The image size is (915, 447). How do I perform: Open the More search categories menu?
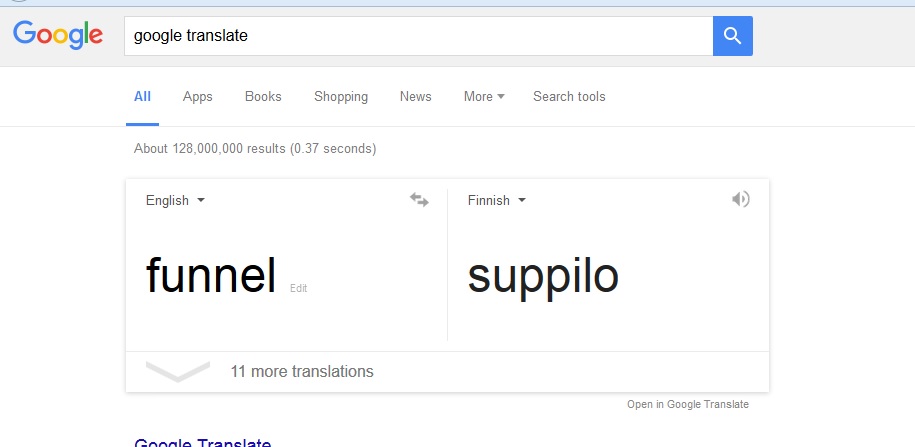click(484, 97)
